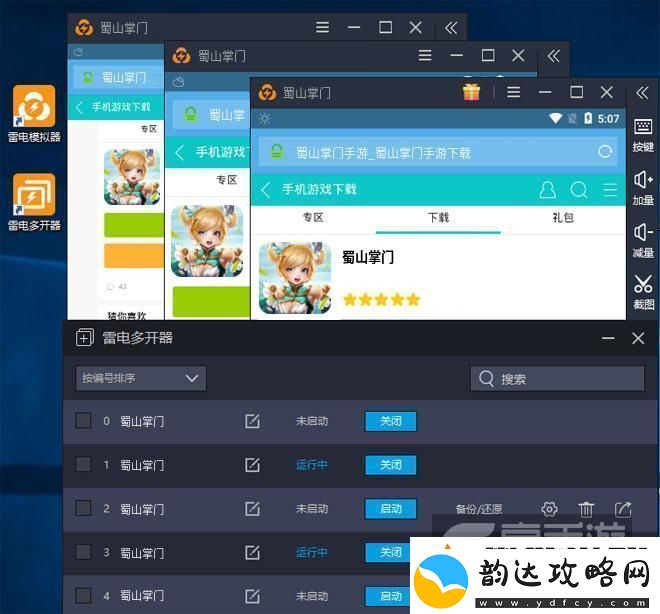Click the user profile icon in the teal header
660x614 pixels.
coord(547,190)
